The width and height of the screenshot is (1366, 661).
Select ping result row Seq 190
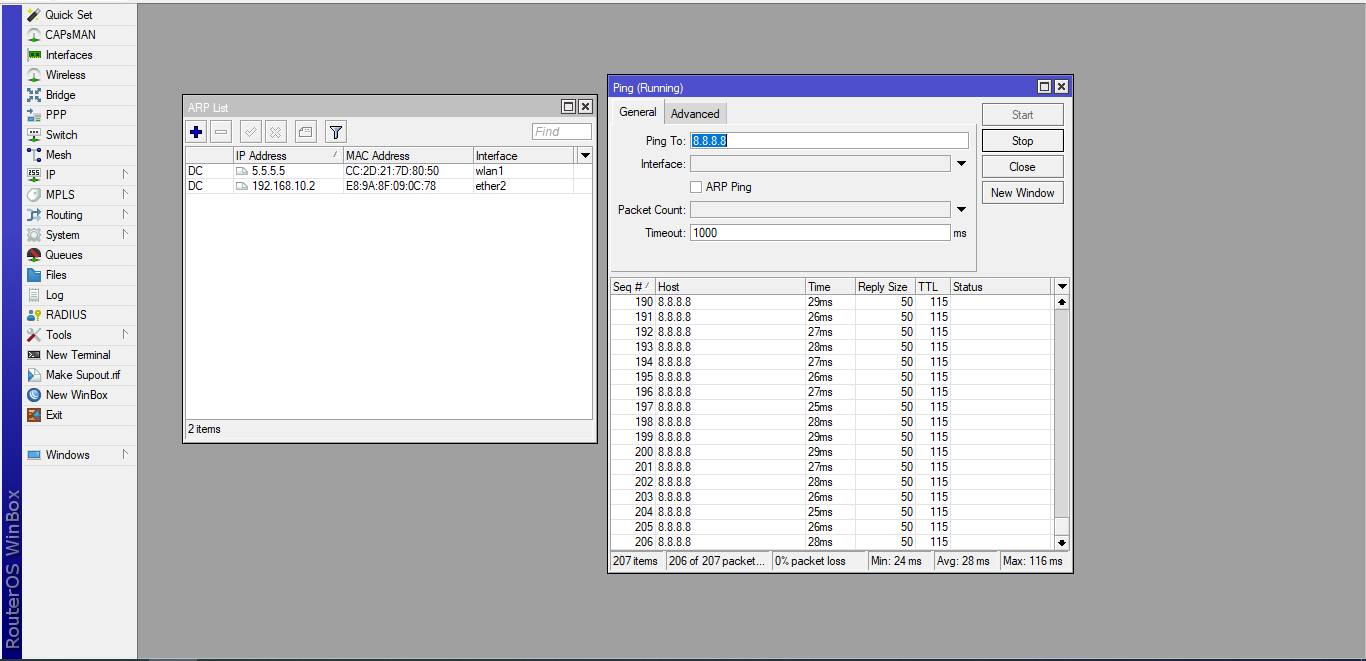click(x=832, y=302)
